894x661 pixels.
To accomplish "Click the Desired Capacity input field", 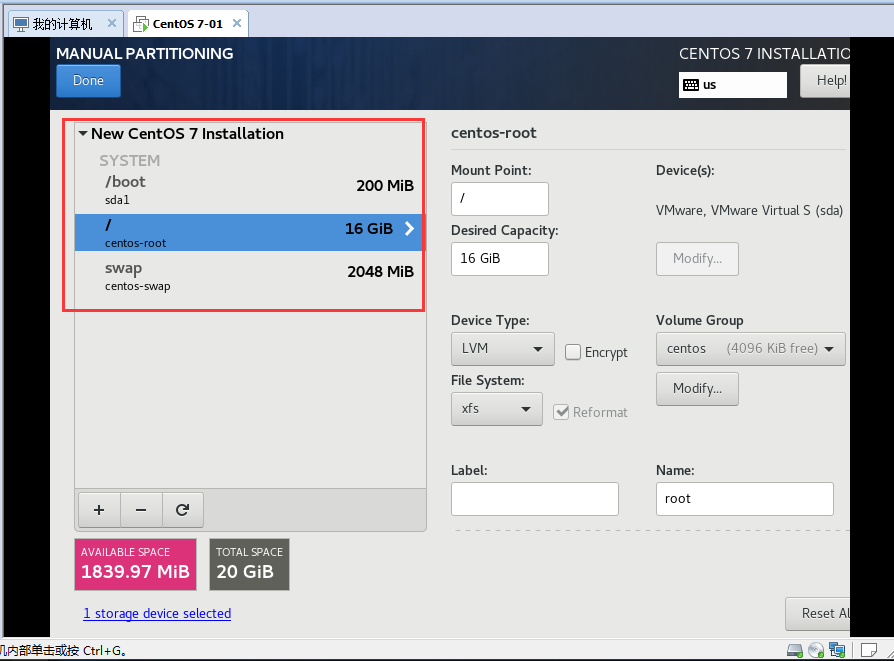I will 500,259.
